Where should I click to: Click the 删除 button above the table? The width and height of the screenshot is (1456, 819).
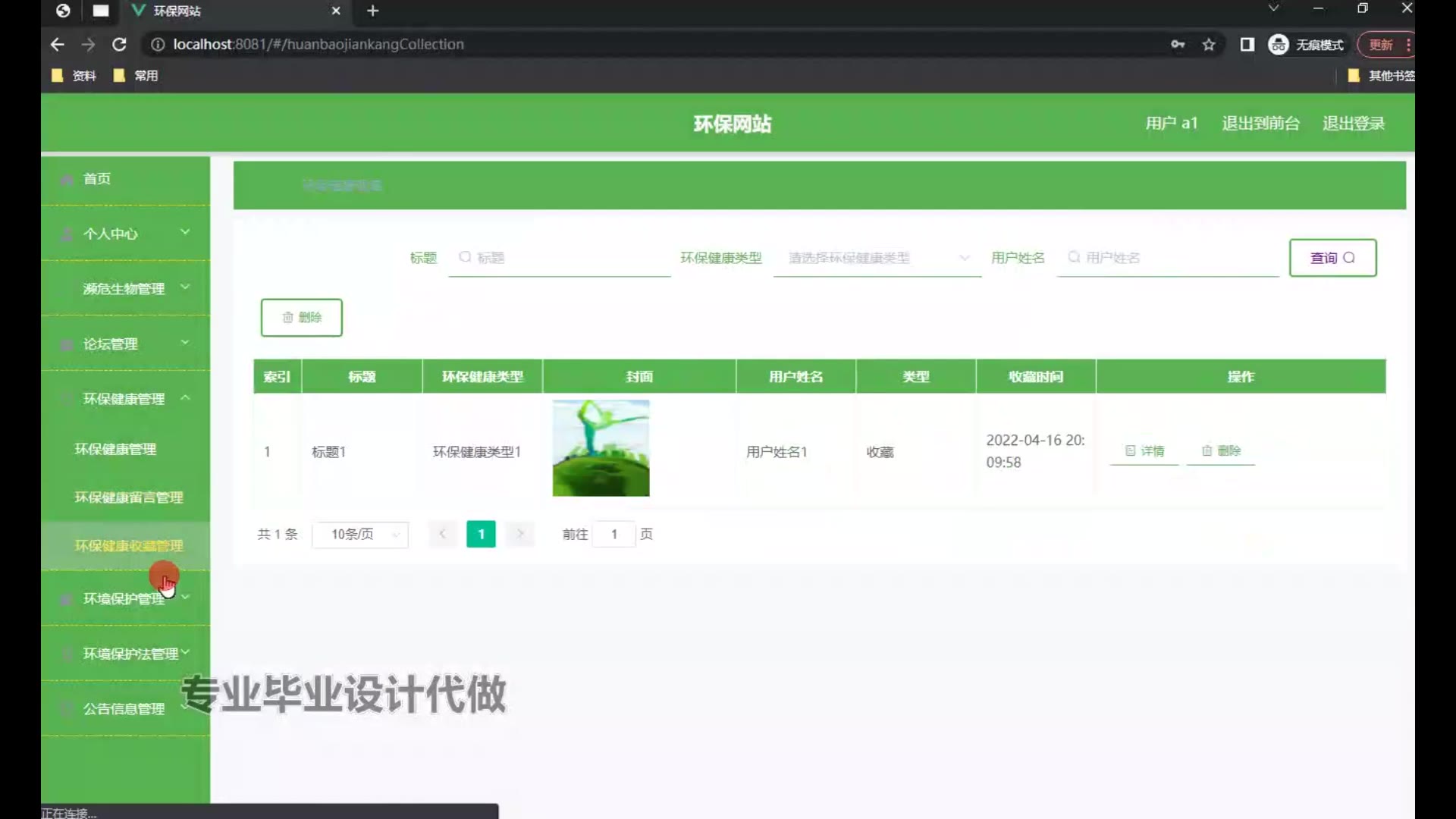click(301, 318)
